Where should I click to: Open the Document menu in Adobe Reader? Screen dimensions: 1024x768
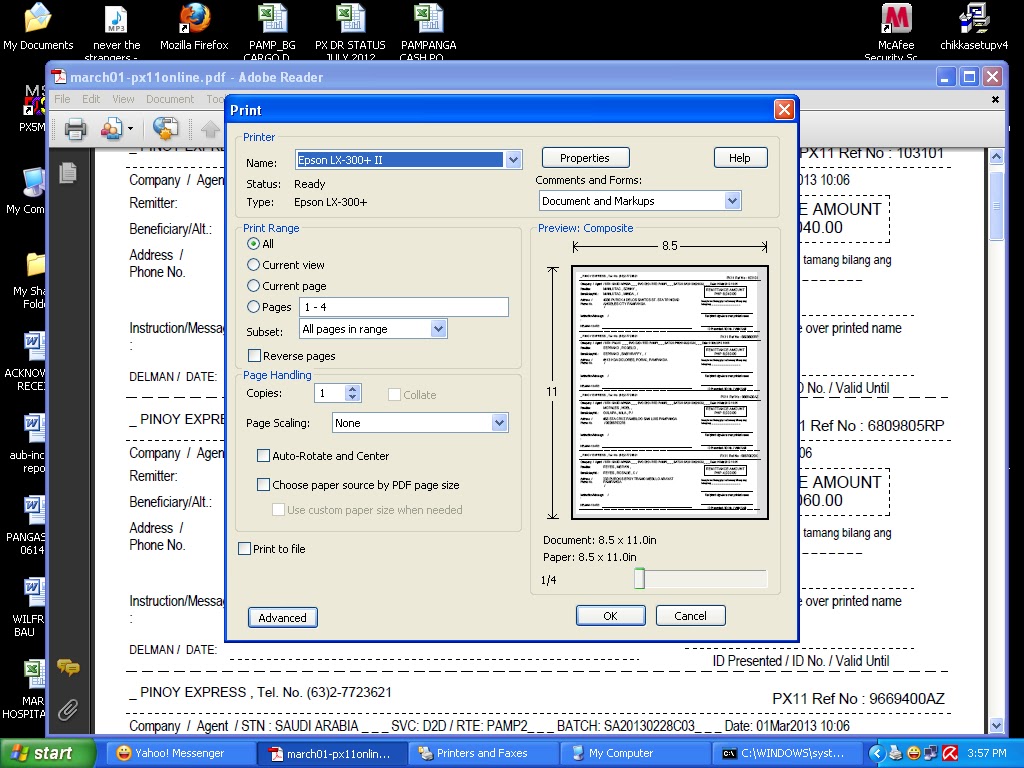tap(170, 99)
